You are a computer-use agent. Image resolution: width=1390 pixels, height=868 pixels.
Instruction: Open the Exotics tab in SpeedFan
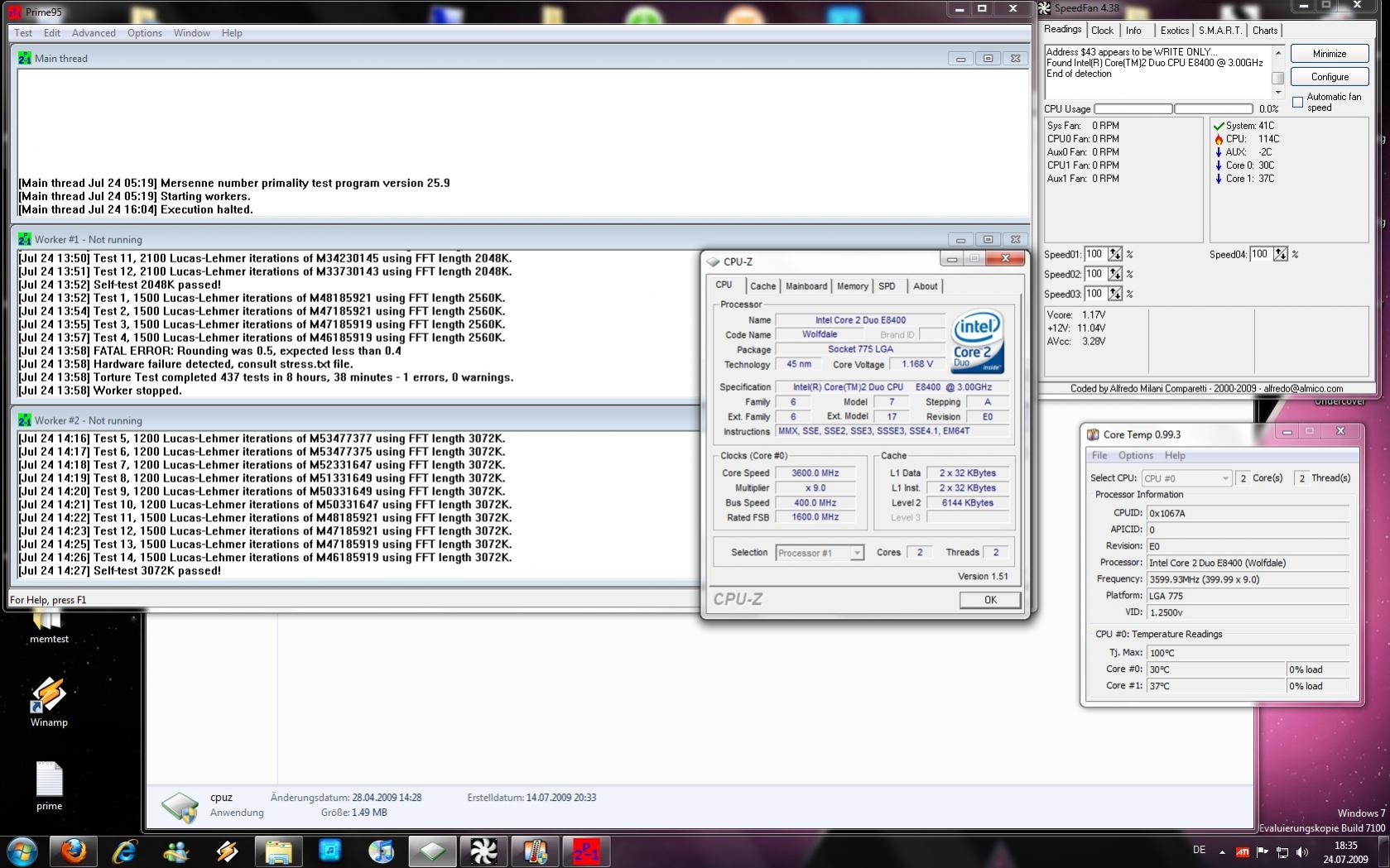(x=1174, y=31)
